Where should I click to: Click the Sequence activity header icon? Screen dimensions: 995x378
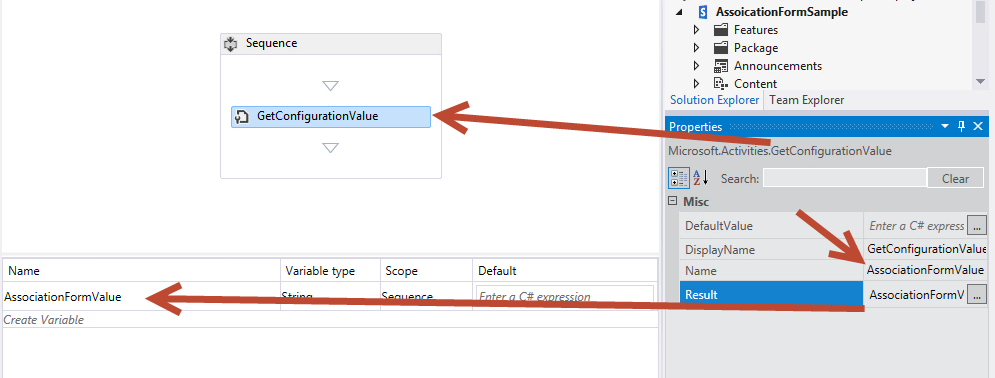(x=231, y=44)
